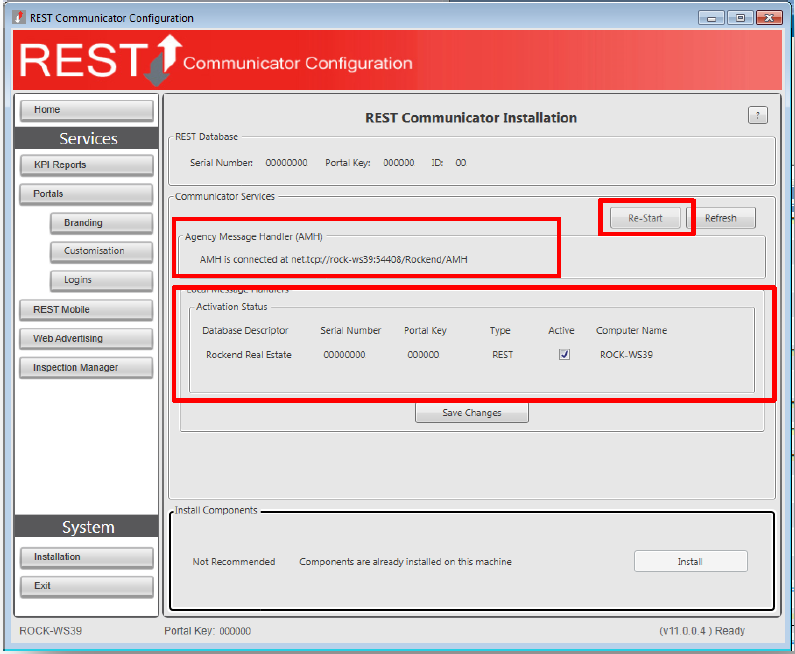Re-Start the communicator services
Viewport: 795px width, 654px height.
click(645, 218)
